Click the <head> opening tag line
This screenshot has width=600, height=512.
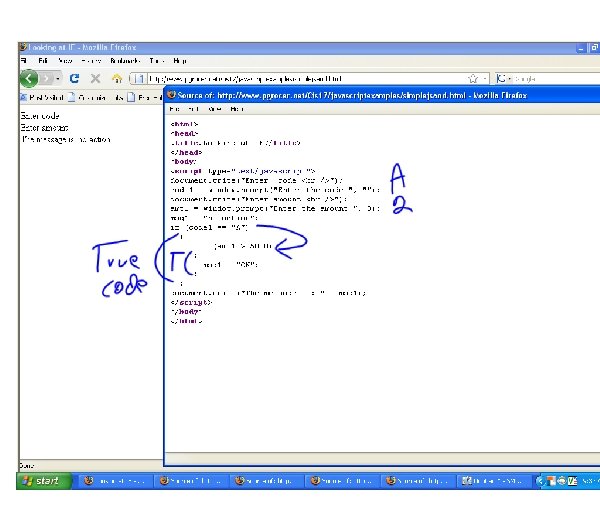click(184, 134)
